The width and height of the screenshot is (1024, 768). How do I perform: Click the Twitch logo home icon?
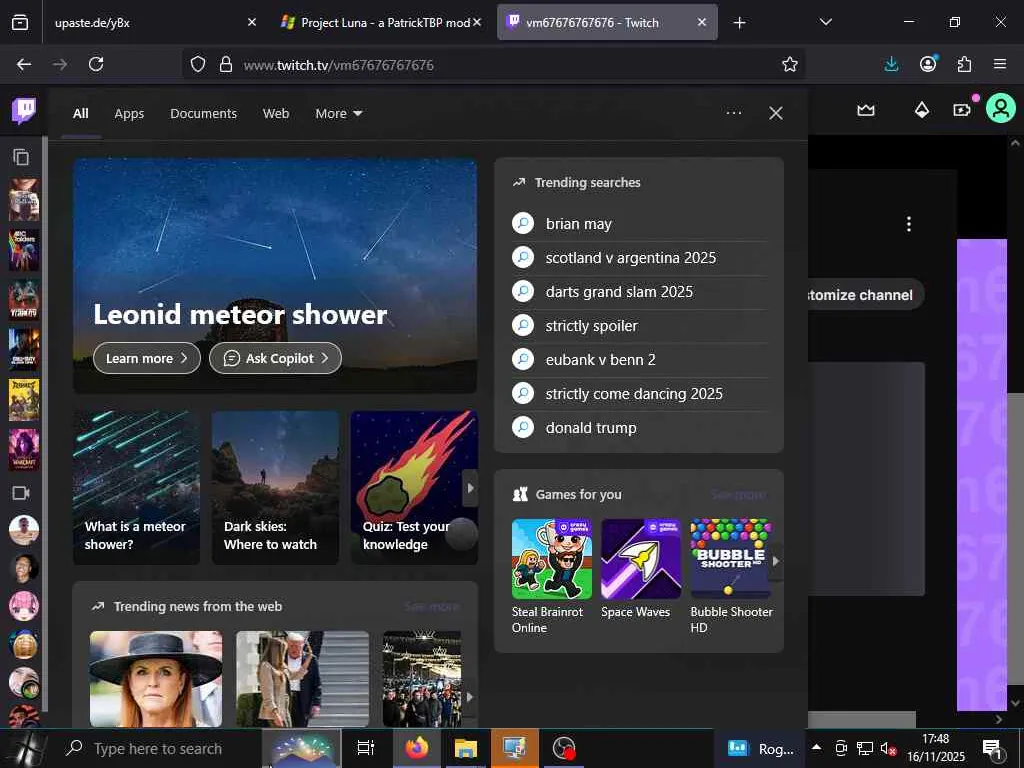(24, 110)
